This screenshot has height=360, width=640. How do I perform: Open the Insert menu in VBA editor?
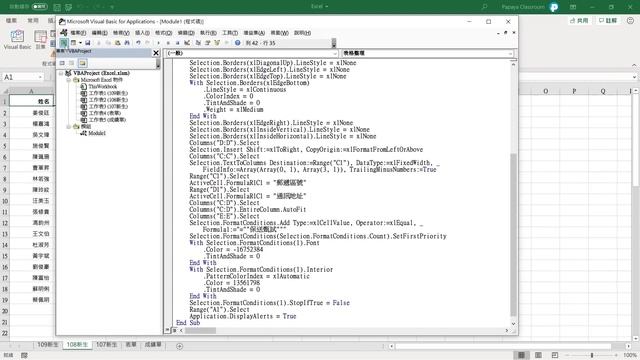[x=142, y=33]
